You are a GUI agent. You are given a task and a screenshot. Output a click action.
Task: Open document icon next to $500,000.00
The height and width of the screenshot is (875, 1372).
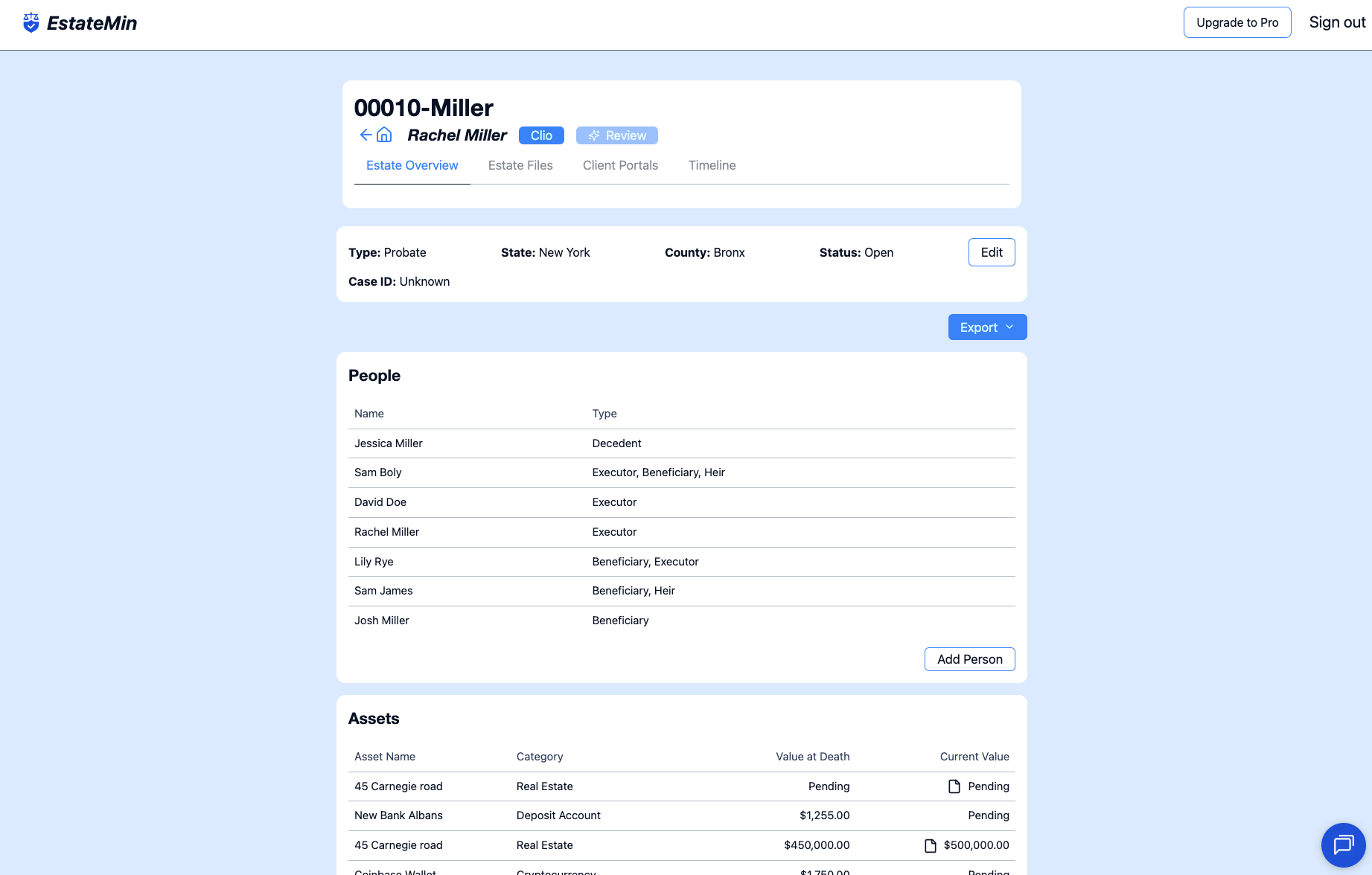pyautogui.click(x=930, y=845)
